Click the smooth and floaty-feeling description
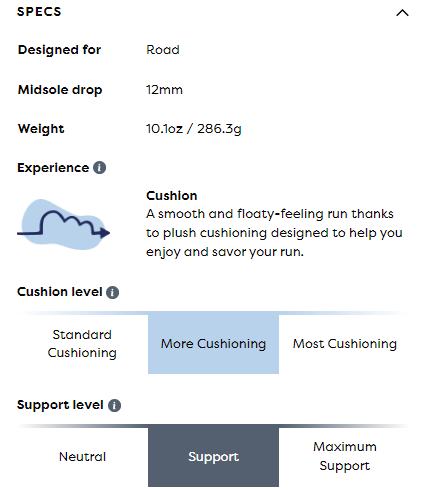The height and width of the screenshot is (490, 443). (x=274, y=233)
